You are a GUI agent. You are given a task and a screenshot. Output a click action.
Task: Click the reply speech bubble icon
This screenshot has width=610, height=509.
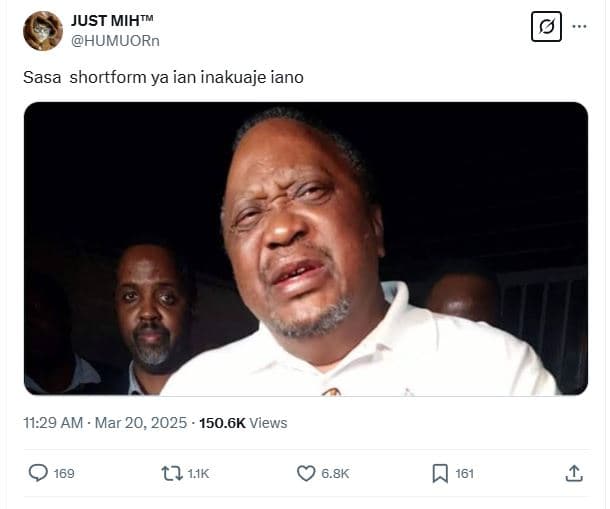click(x=38, y=473)
